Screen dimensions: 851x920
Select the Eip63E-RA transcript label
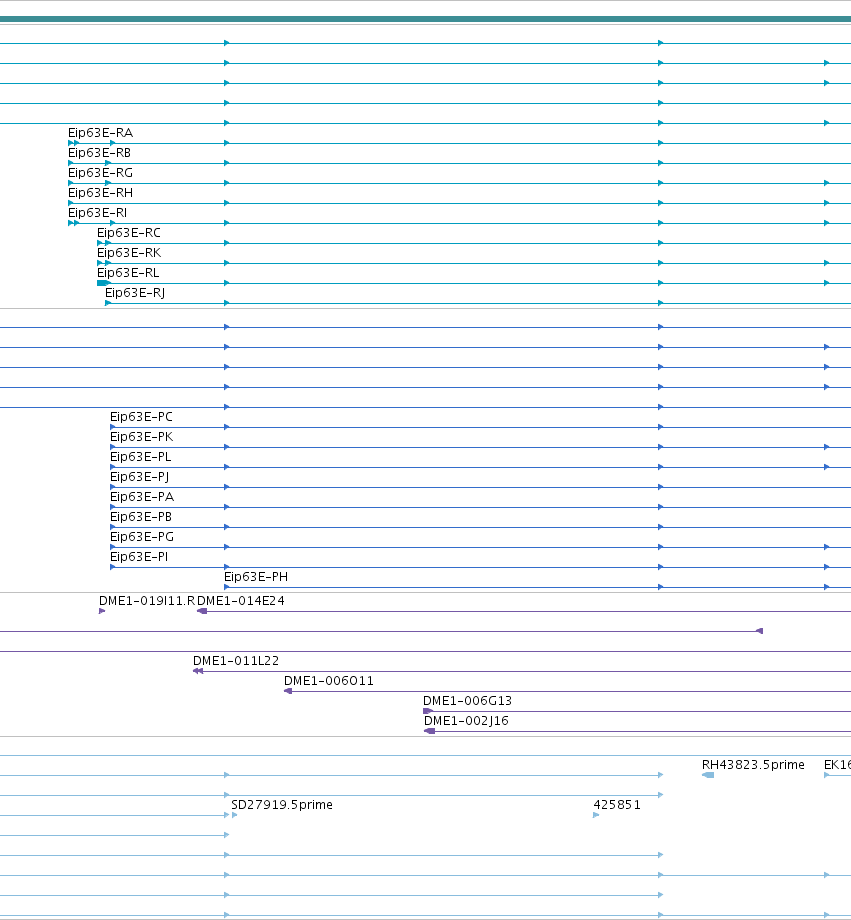point(100,133)
